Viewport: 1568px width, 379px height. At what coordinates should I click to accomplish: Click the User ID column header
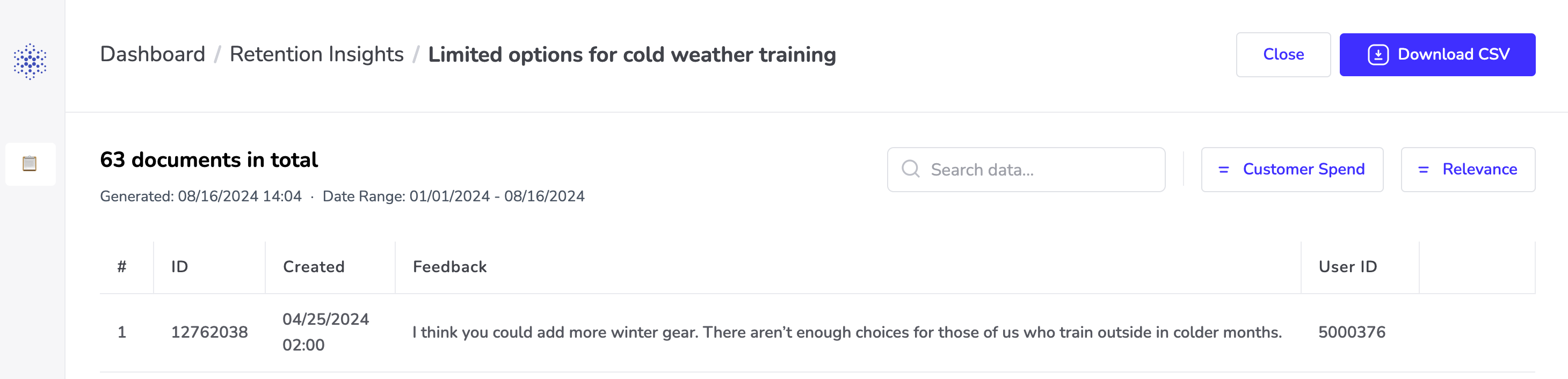click(x=1348, y=266)
